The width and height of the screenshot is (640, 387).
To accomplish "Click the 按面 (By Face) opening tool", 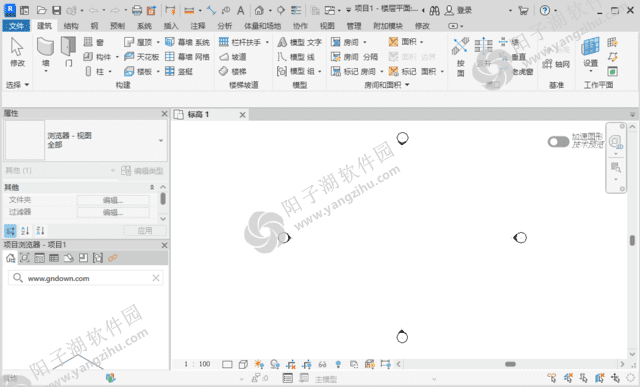I will pos(460,56).
